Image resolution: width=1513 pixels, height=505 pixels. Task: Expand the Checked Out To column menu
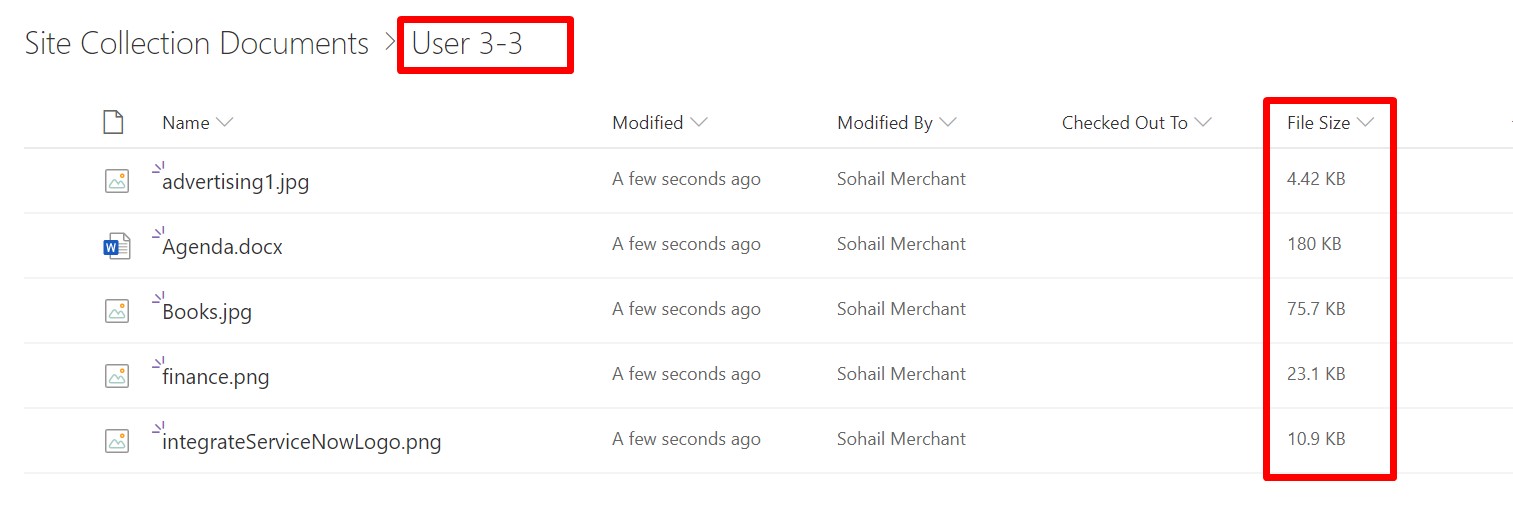[1203, 123]
